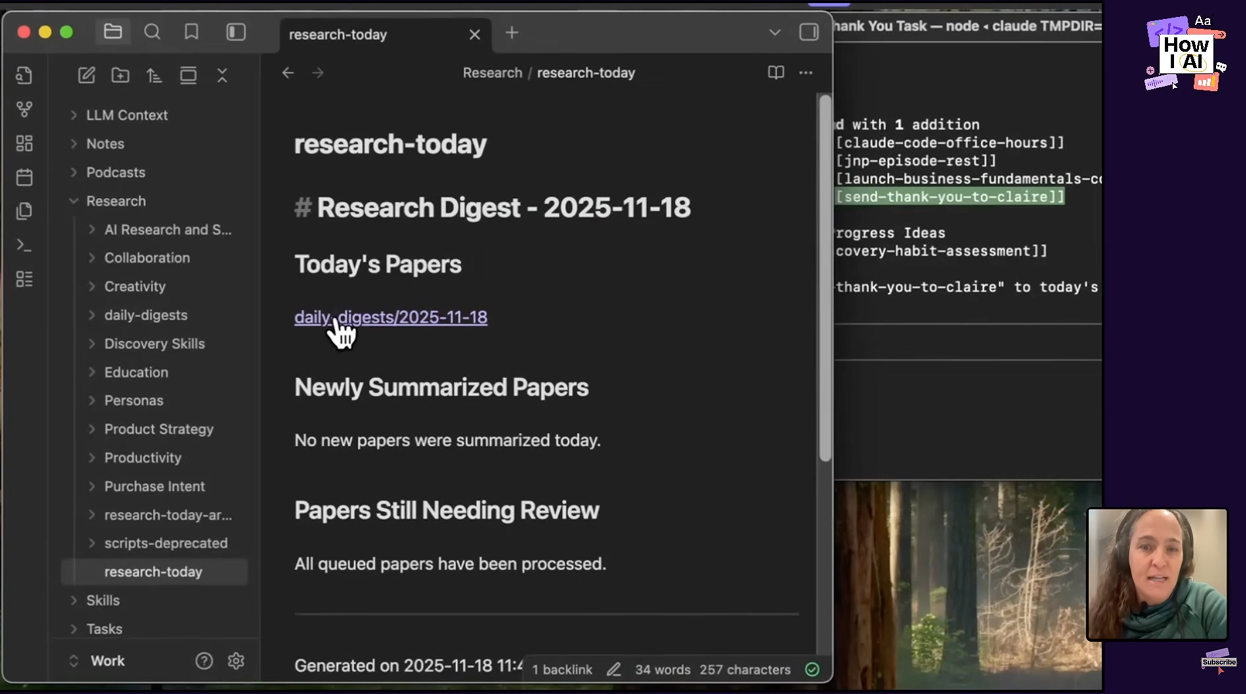Open the graph view from ribbon
The image size is (1246, 694).
(25, 109)
